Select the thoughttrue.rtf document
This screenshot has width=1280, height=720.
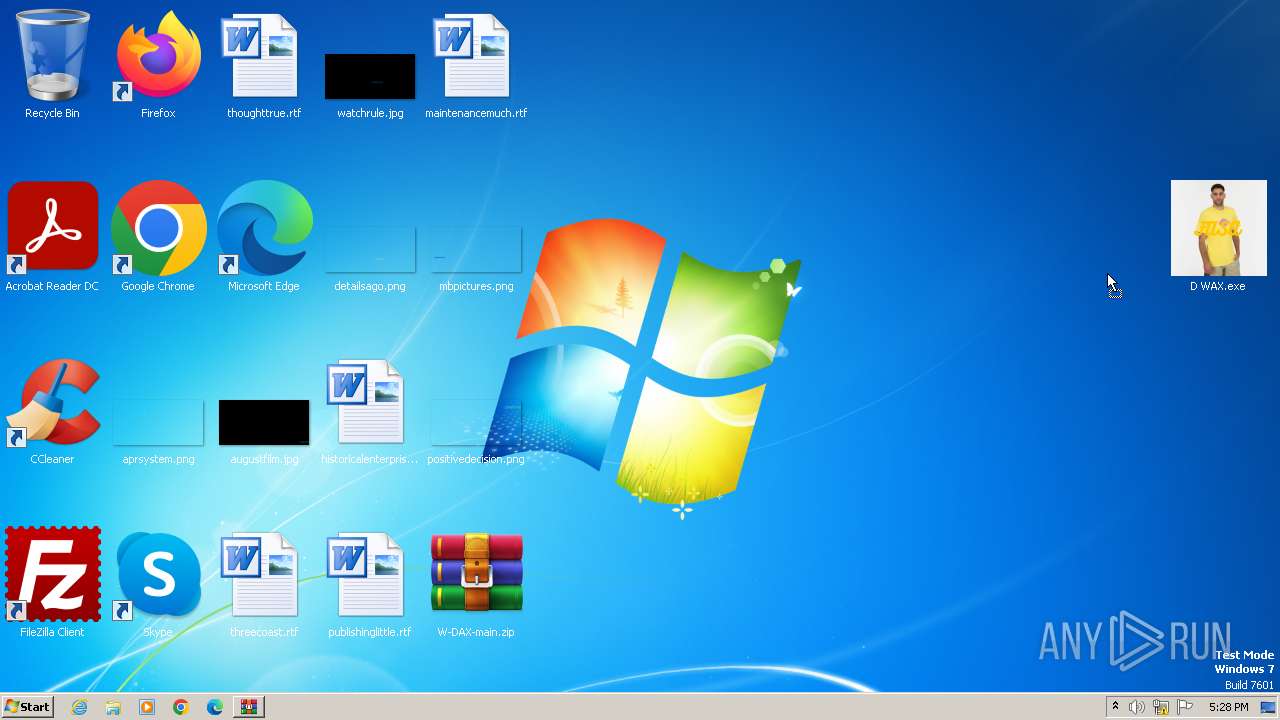point(264,66)
